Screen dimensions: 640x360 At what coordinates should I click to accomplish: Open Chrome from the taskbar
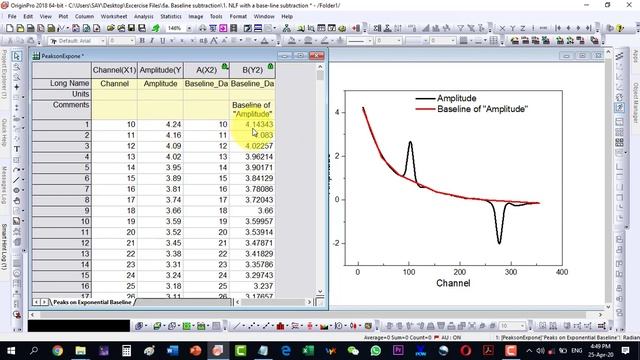(58, 351)
